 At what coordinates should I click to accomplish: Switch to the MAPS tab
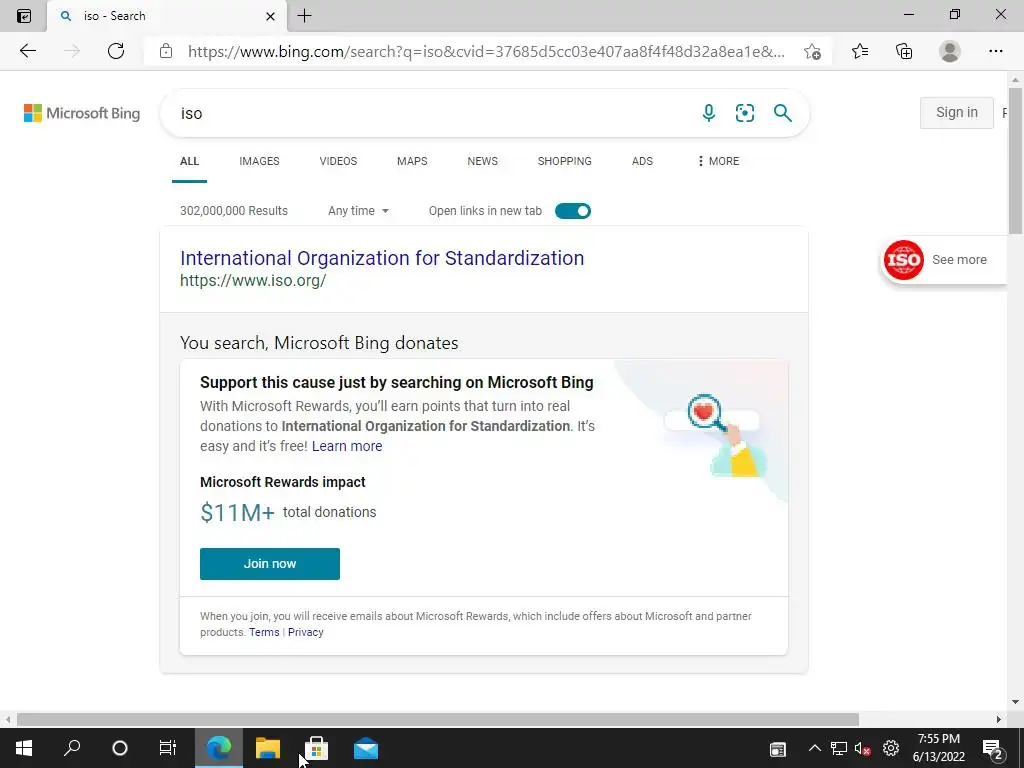412,161
